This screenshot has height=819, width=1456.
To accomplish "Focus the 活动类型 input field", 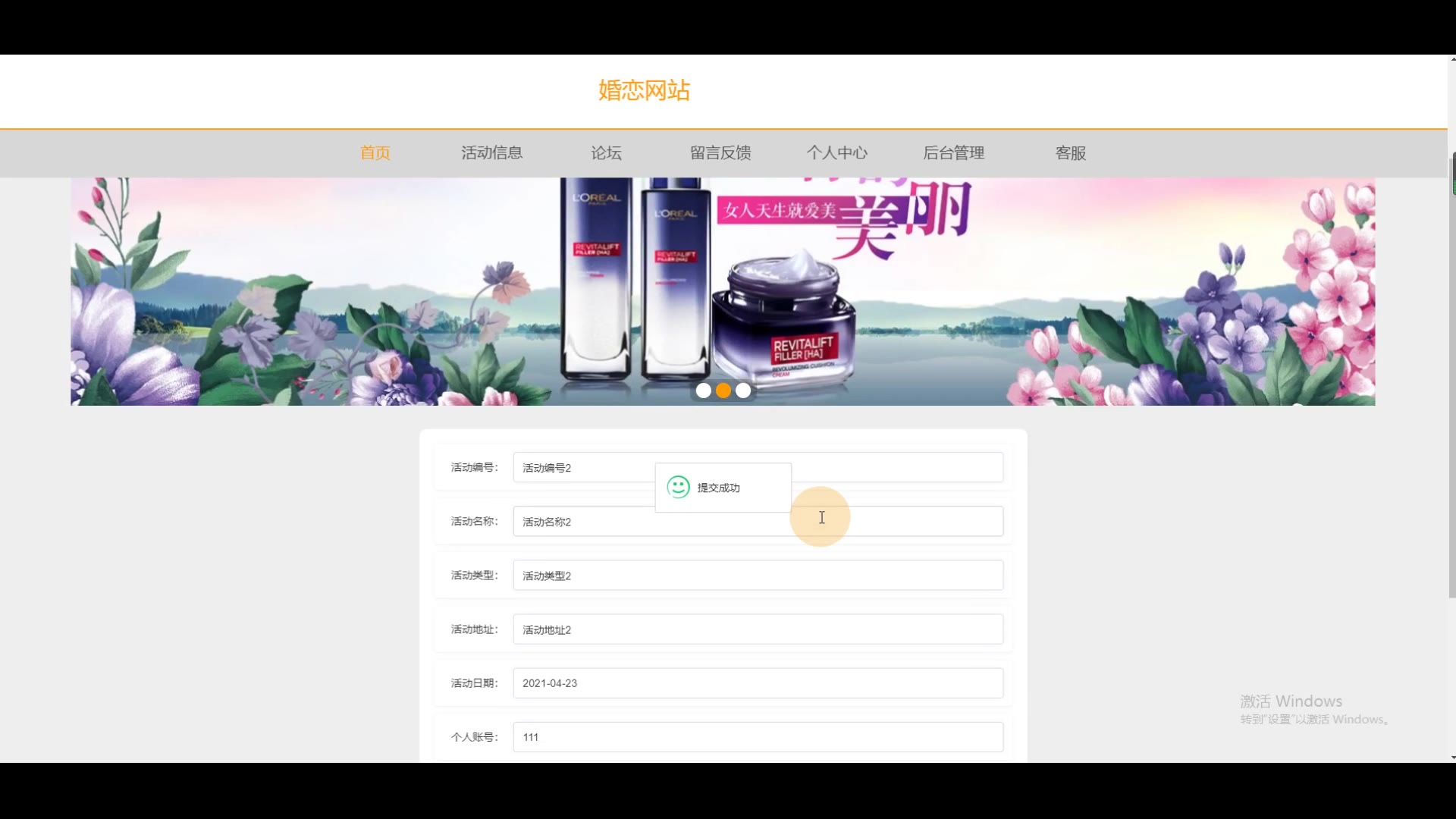I will [x=758, y=575].
